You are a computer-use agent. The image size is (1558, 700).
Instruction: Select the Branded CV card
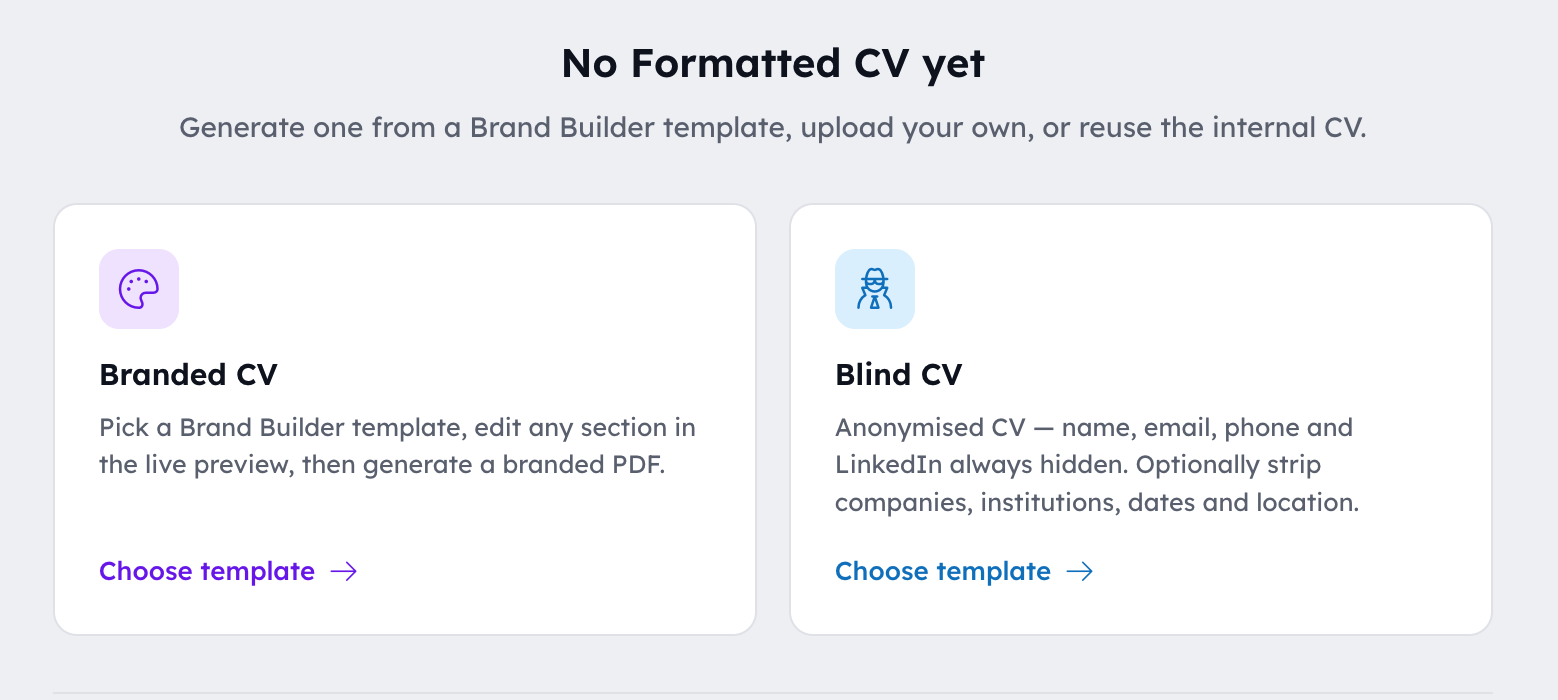[405, 418]
